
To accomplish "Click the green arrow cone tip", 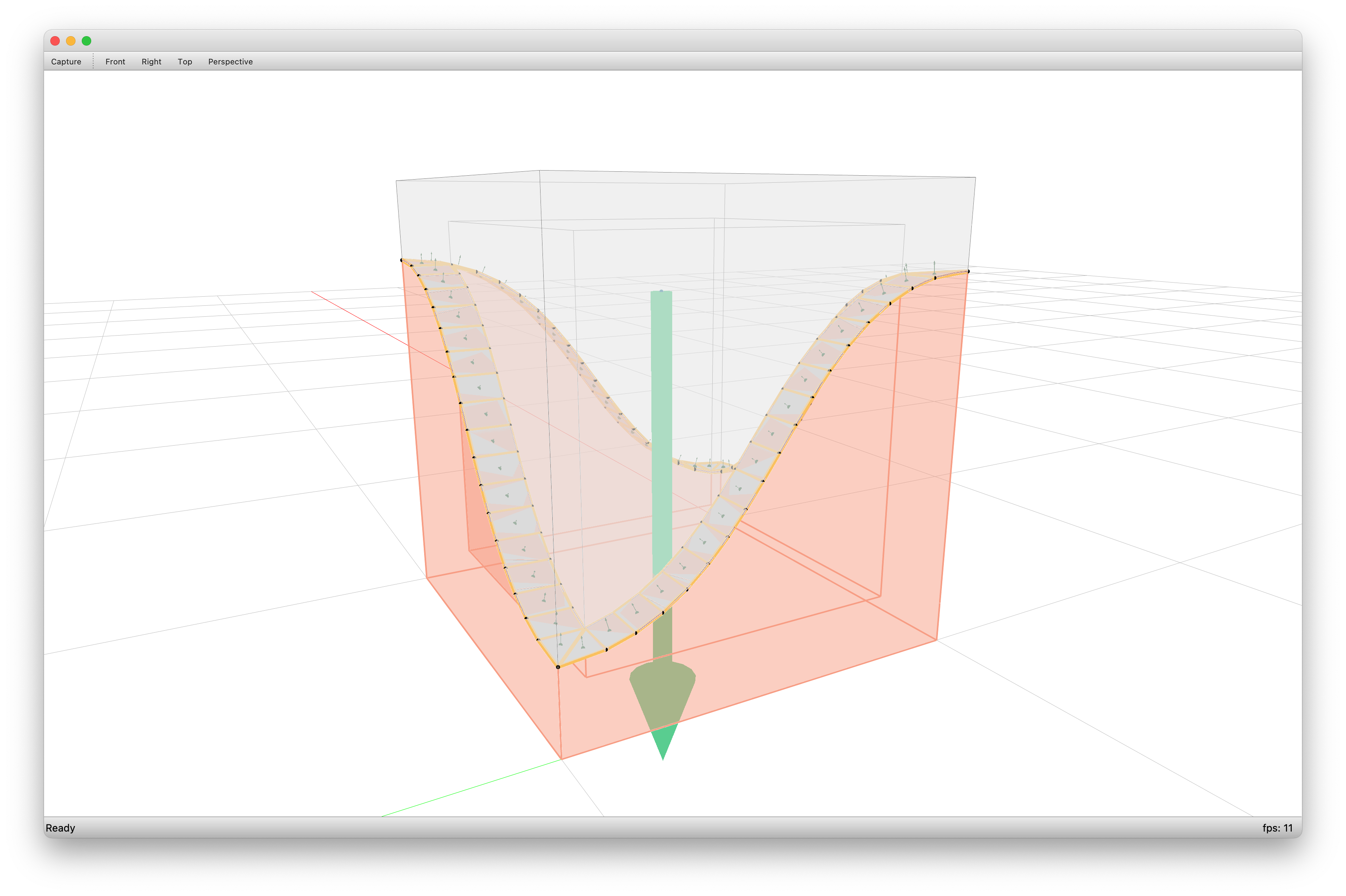I will [x=662, y=711].
